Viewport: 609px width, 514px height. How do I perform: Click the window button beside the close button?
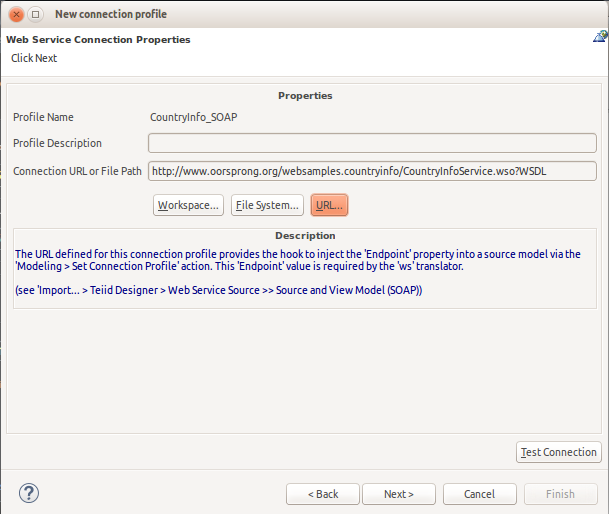(x=36, y=14)
